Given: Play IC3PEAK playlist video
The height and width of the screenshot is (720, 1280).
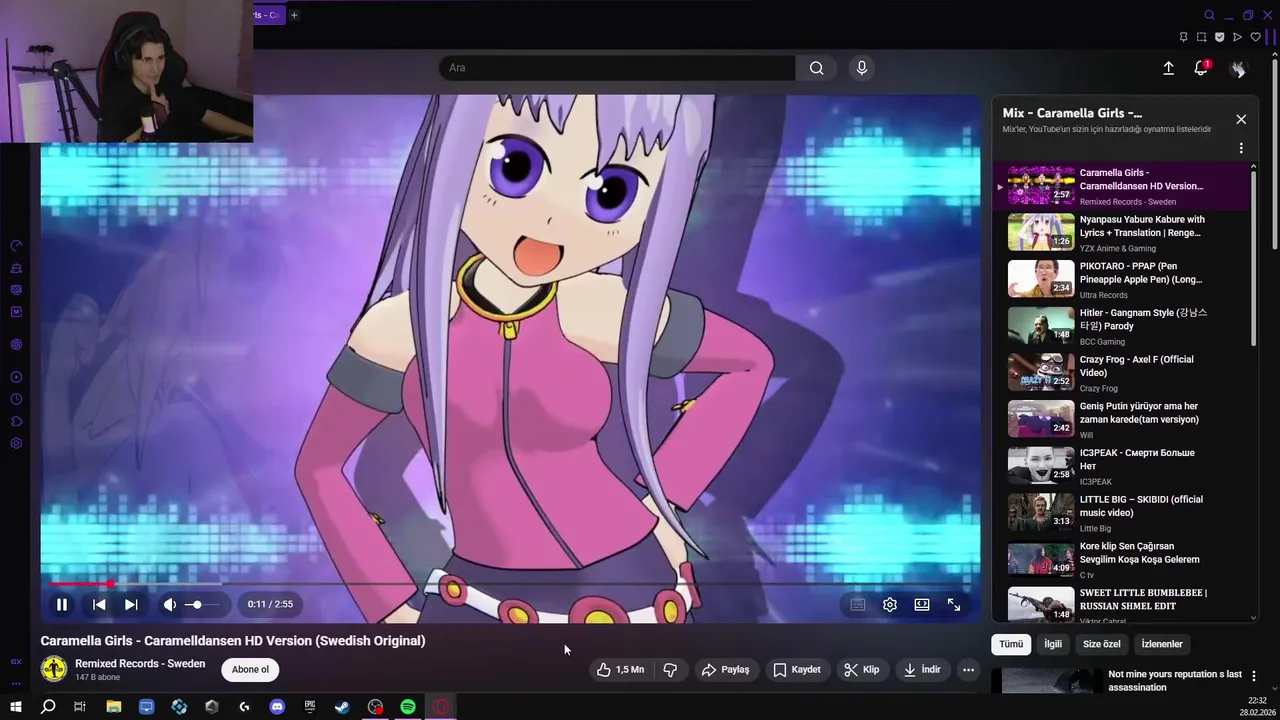Looking at the screenshot, I should coord(1120,467).
